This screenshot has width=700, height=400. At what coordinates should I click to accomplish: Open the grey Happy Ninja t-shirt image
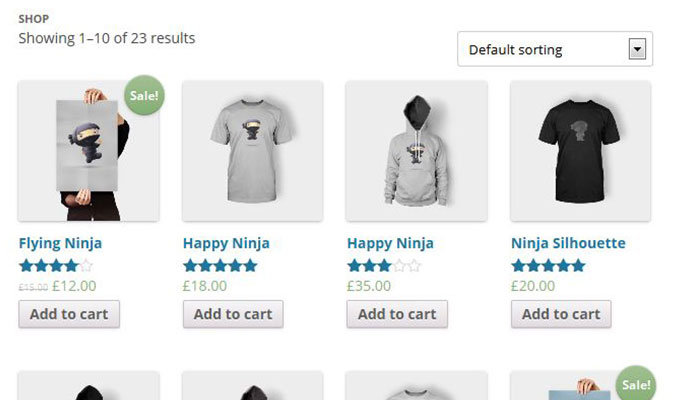click(x=252, y=151)
